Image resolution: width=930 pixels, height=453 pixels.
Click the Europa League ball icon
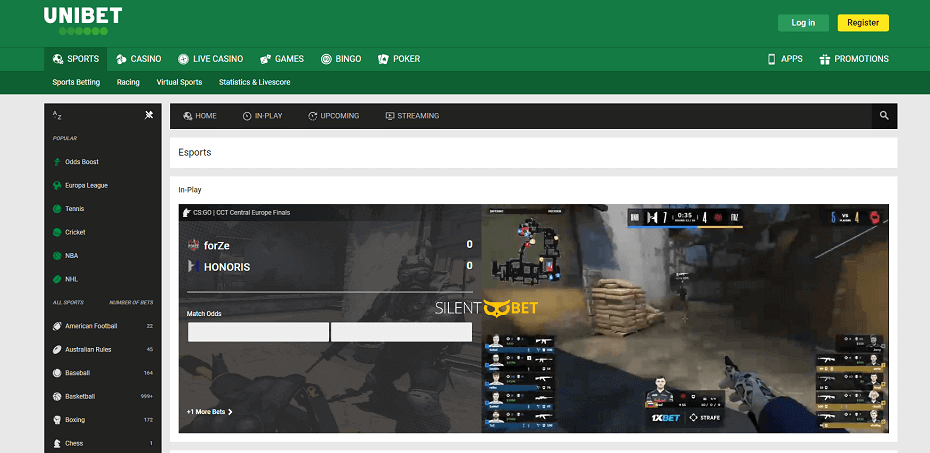click(x=57, y=186)
